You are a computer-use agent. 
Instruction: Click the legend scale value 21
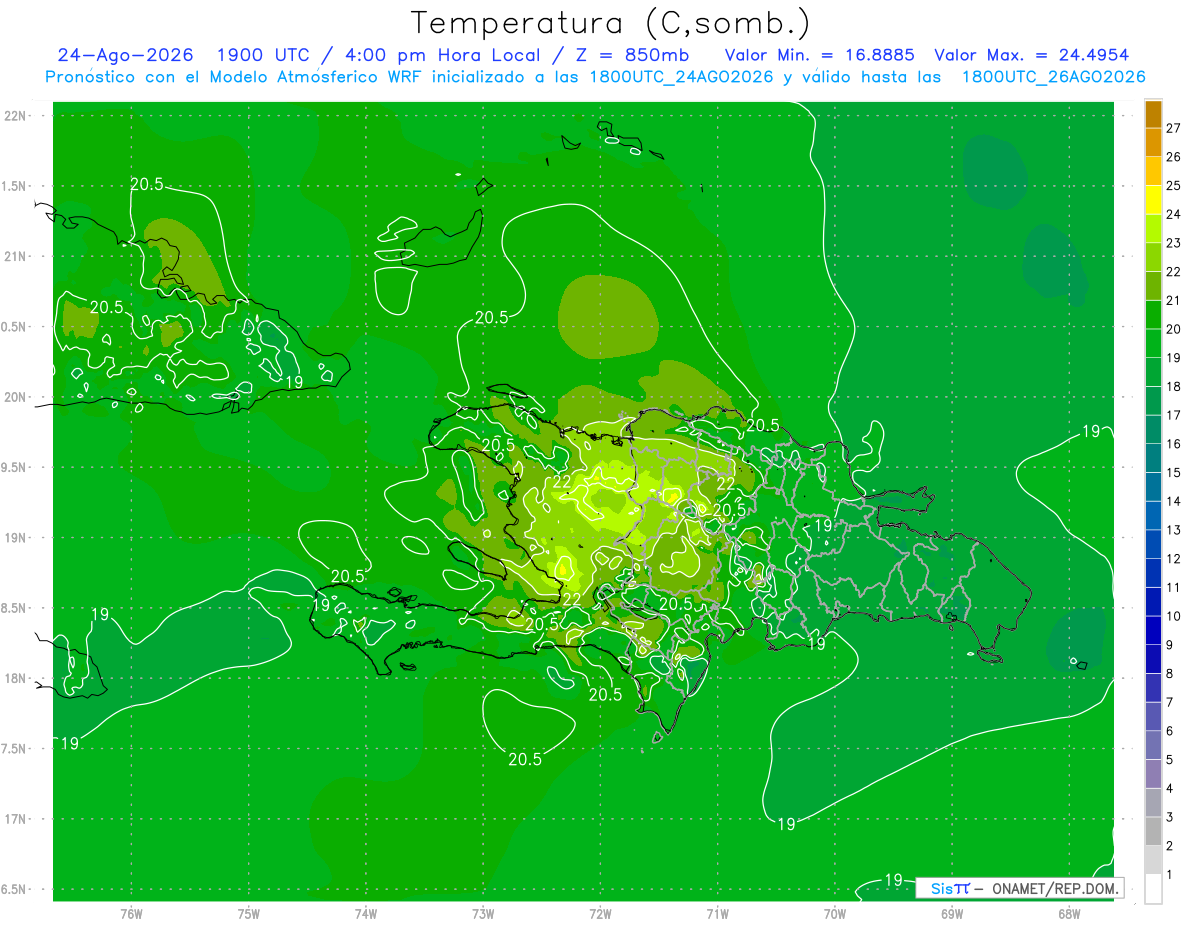tap(1173, 300)
